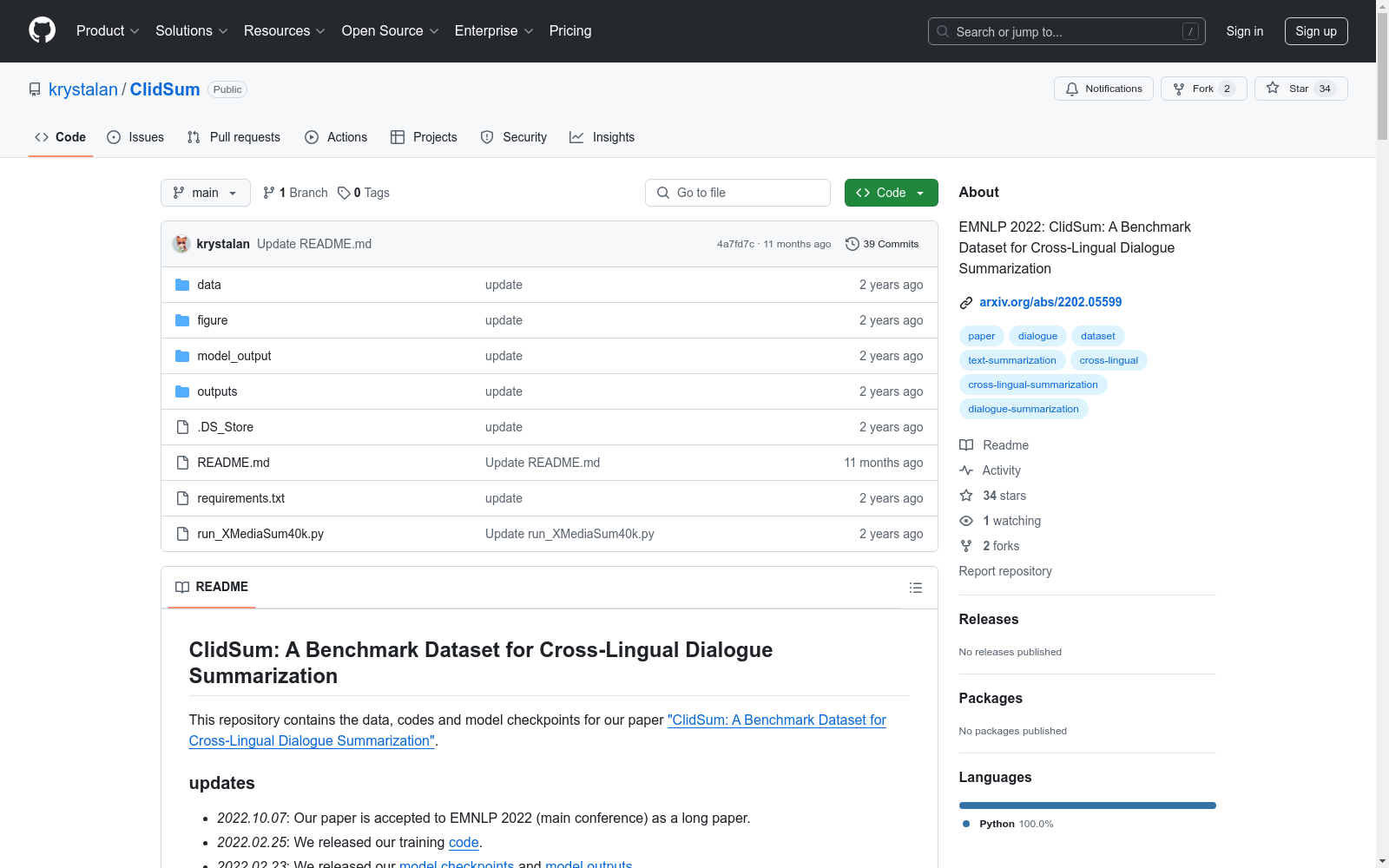The image size is (1389, 868).
Task: Open the Pull requests tab
Action: point(234,137)
